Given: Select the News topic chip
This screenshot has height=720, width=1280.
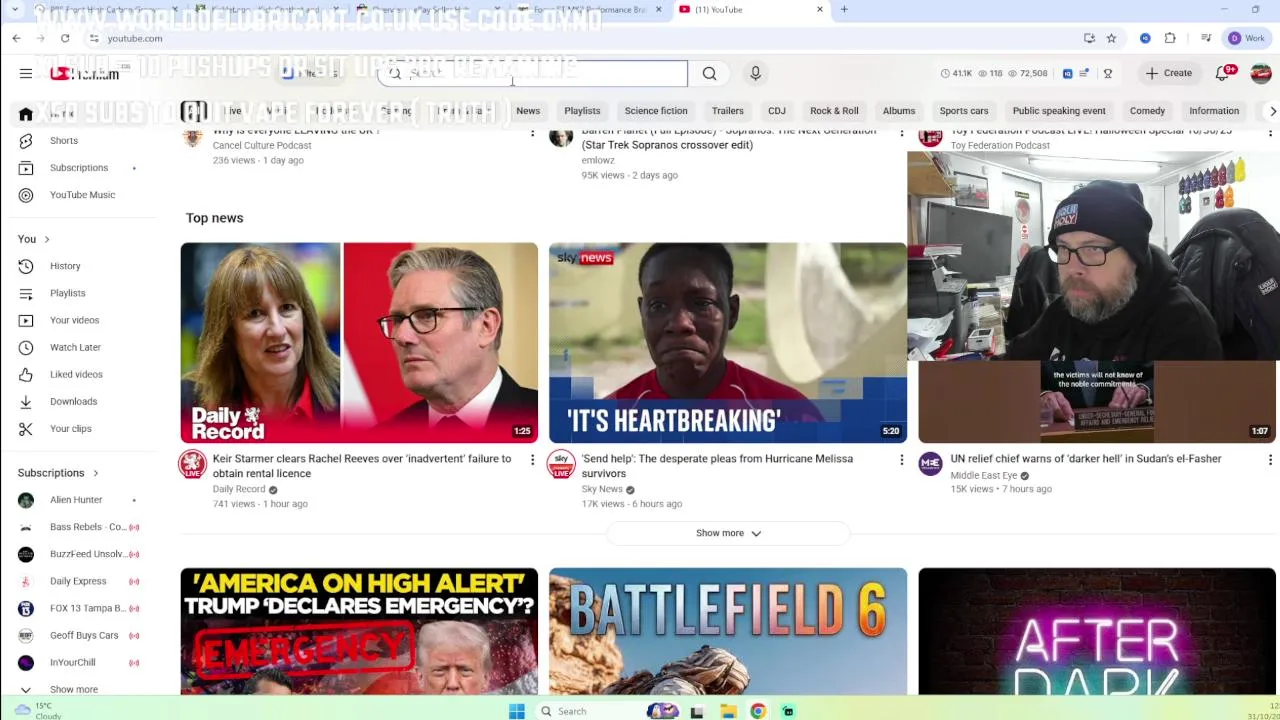Looking at the screenshot, I should tap(528, 111).
